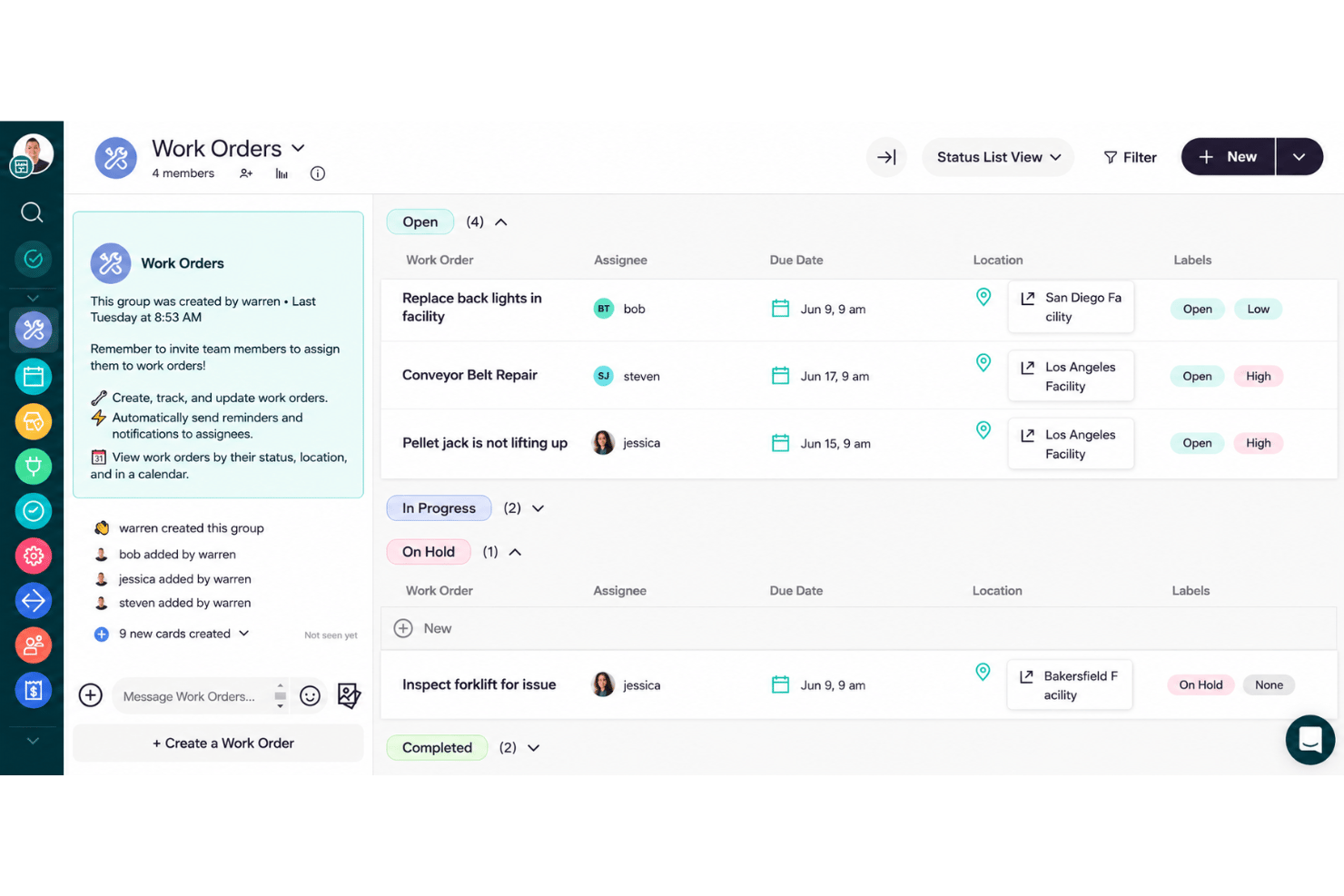Expand the Completed section chevron
The width and height of the screenshot is (1344, 896).
coord(534,748)
